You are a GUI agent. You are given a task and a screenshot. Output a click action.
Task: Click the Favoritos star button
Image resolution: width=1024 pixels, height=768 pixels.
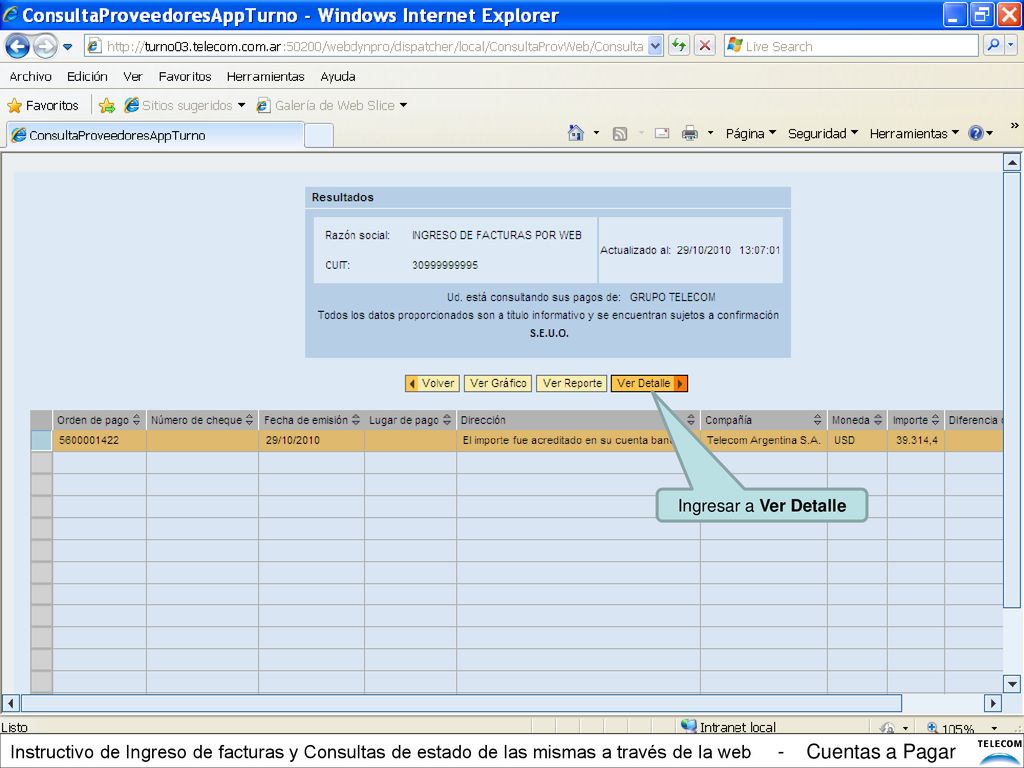[42, 105]
